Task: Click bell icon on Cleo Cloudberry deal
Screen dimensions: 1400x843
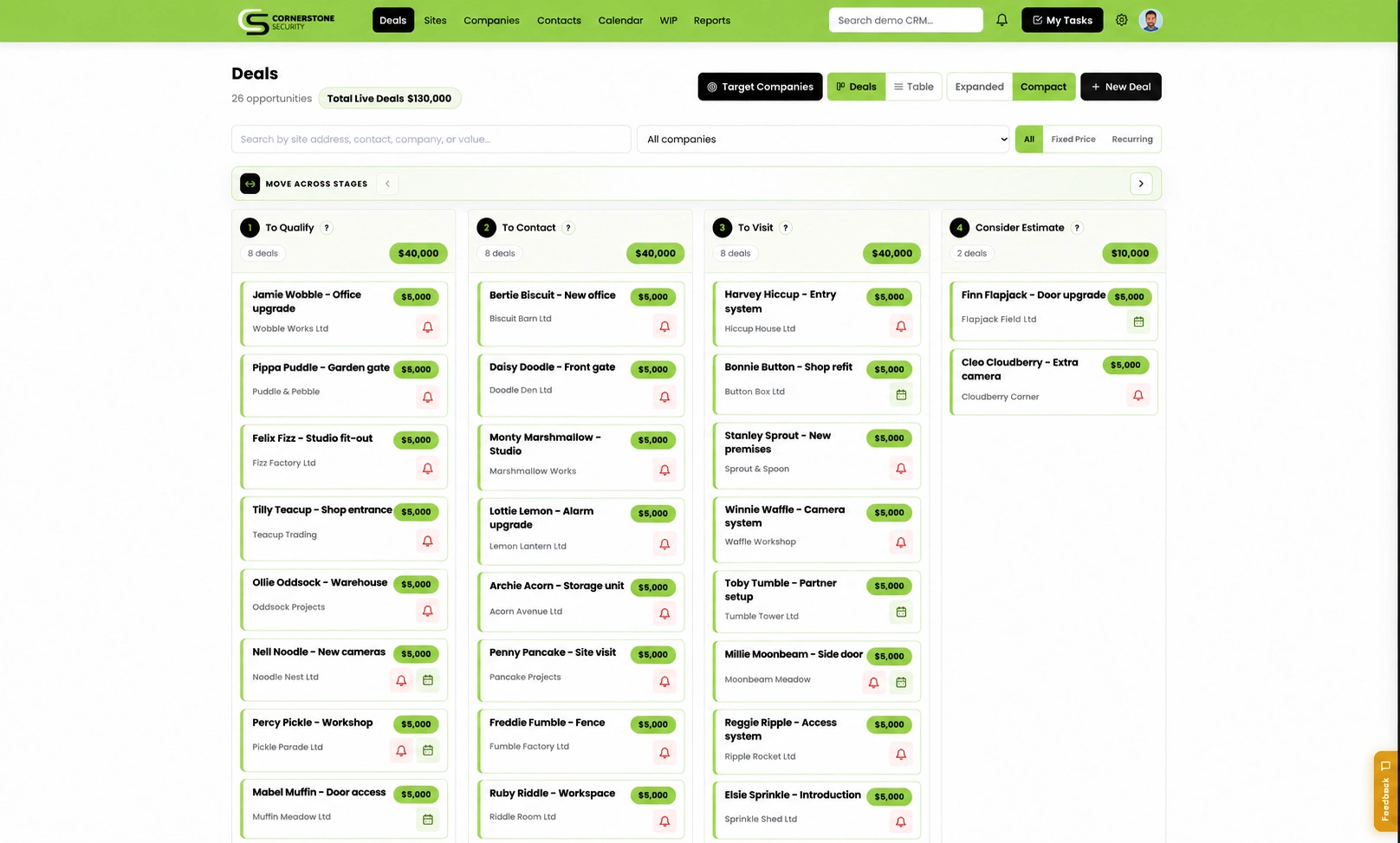Action: tap(1138, 395)
